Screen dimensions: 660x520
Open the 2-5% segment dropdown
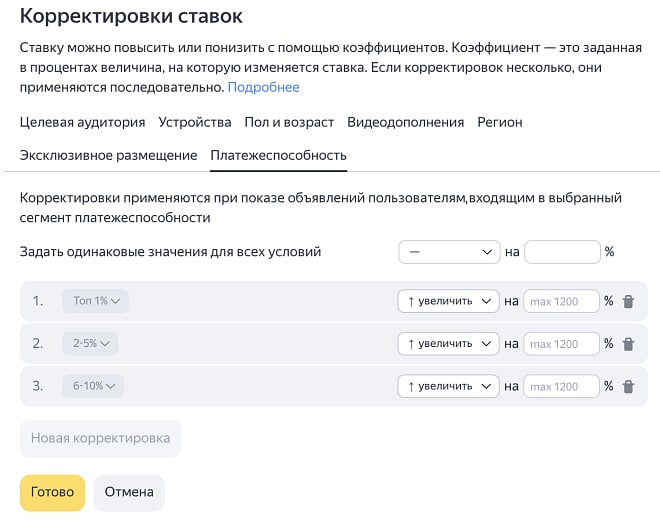point(90,344)
